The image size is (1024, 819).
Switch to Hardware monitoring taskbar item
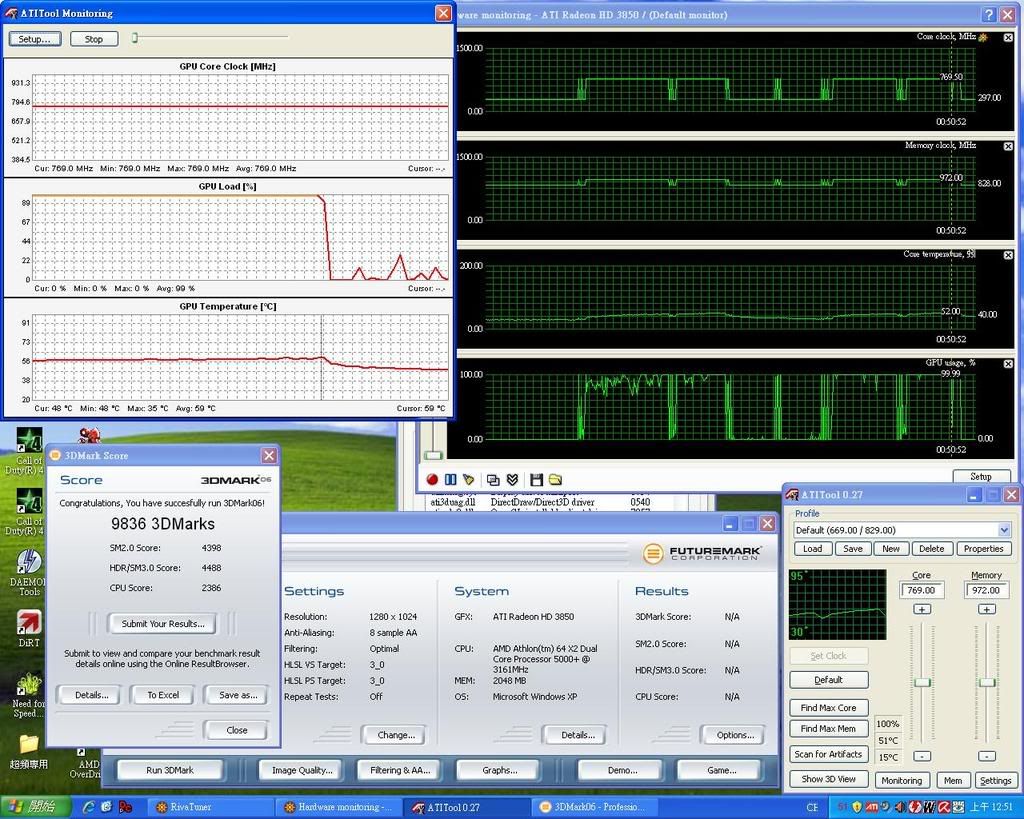(x=338, y=807)
